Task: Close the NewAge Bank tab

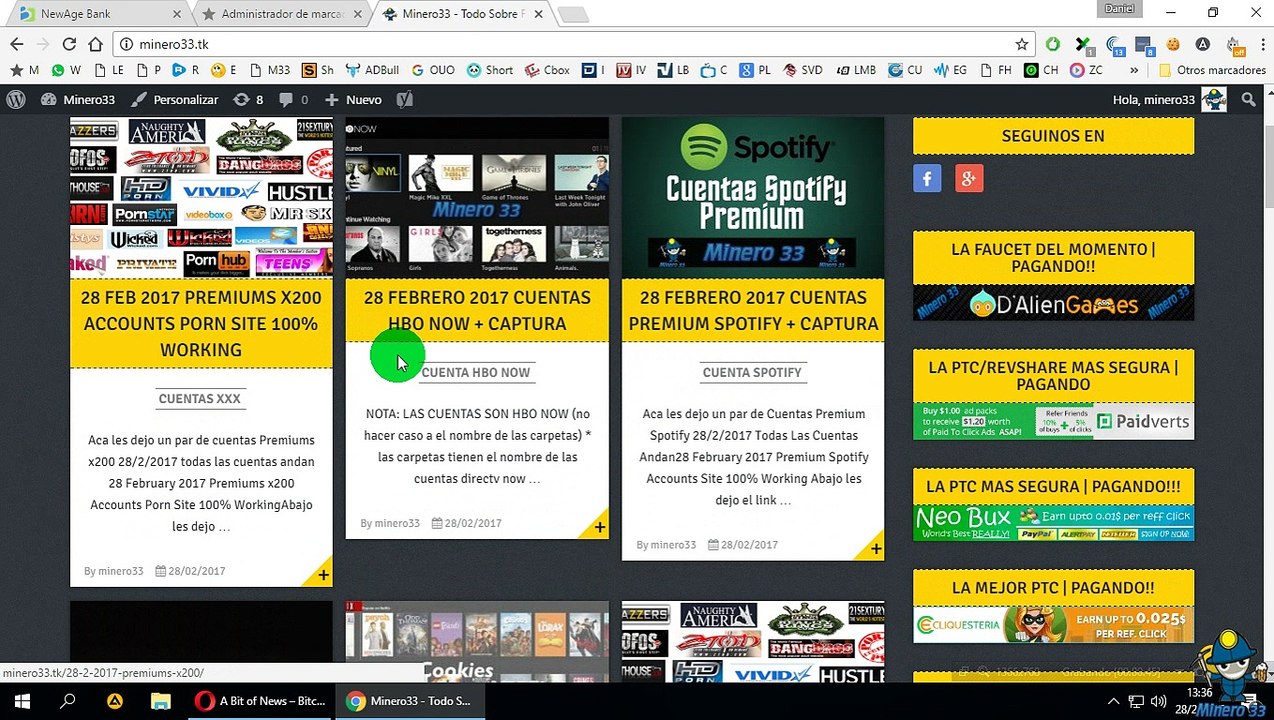Action: (178, 14)
